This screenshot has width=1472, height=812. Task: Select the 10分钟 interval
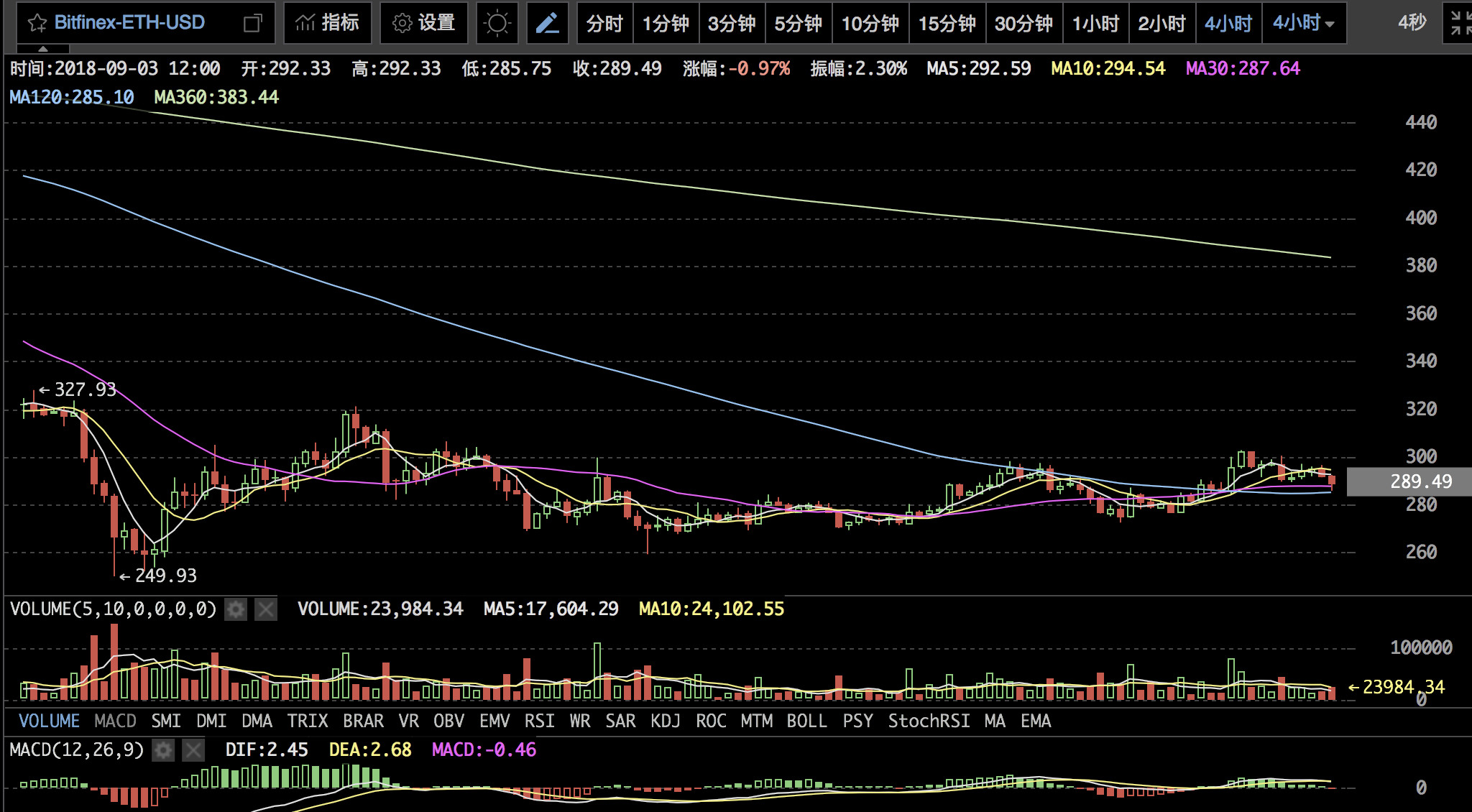pyautogui.click(x=870, y=23)
